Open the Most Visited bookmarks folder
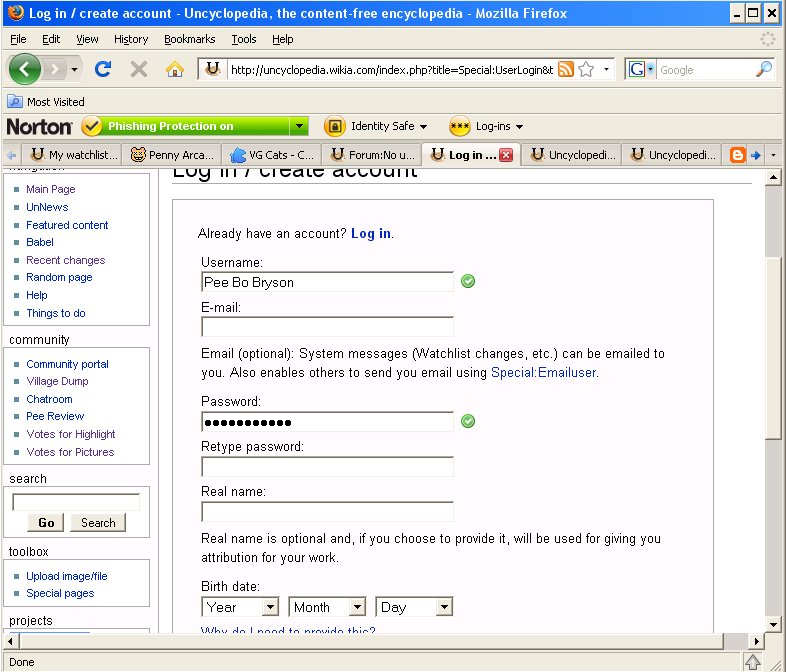 coord(46,102)
